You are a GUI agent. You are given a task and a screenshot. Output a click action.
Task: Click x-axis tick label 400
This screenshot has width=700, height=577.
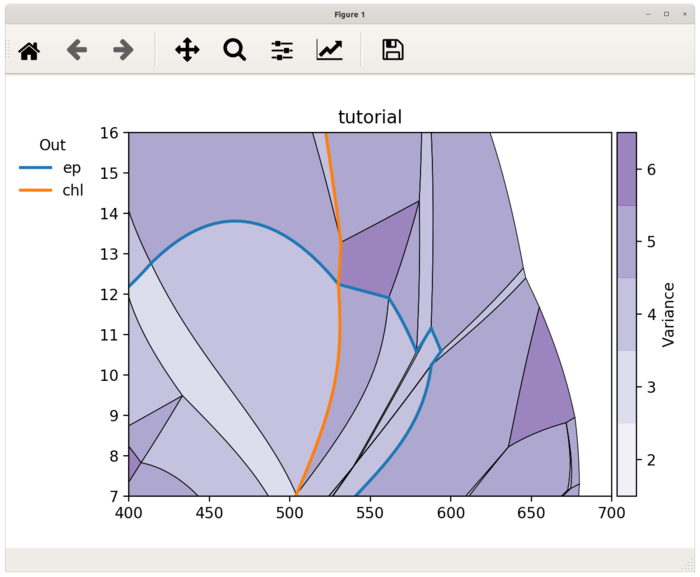(129, 512)
